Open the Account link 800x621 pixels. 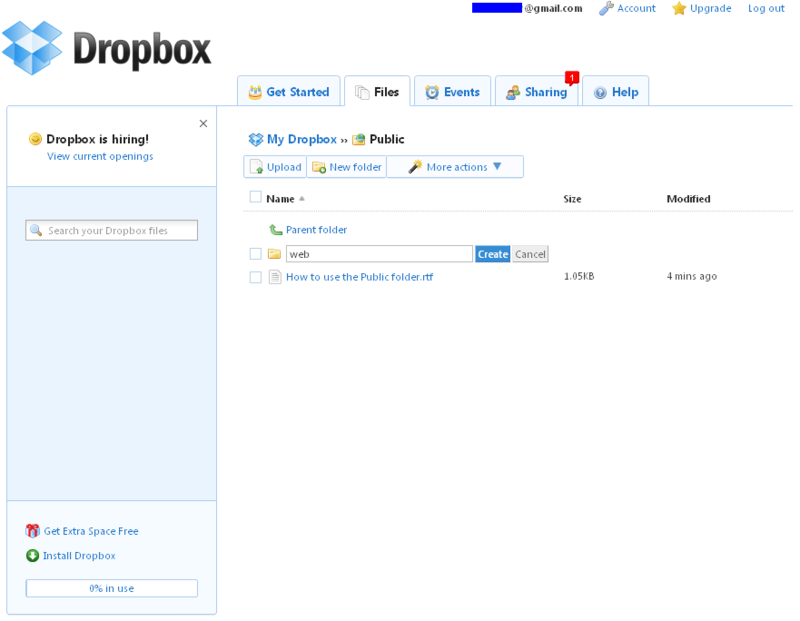pos(636,8)
